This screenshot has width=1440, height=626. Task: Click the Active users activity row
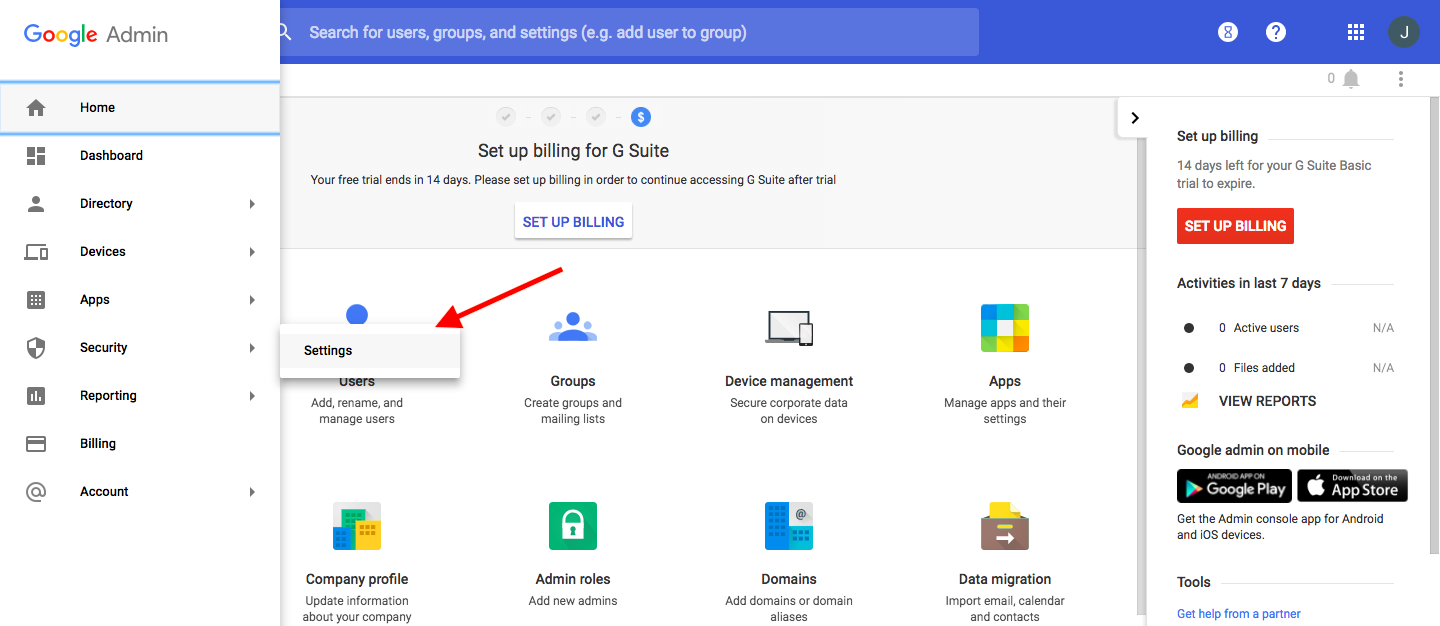click(1288, 328)
